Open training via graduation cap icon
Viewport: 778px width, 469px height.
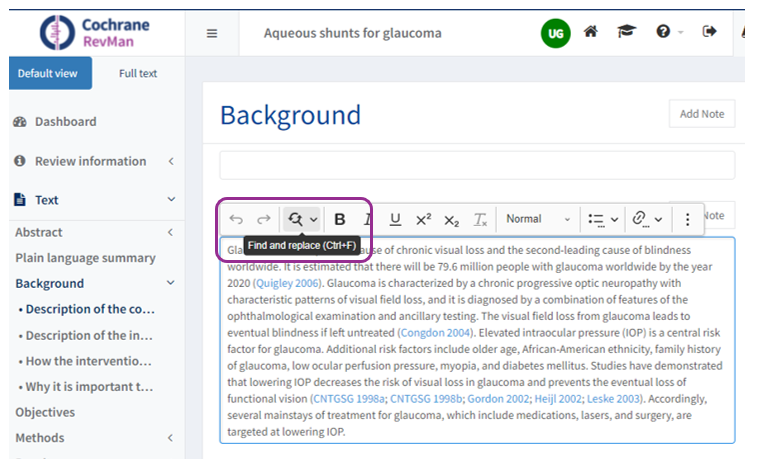[x=626, y=32]
